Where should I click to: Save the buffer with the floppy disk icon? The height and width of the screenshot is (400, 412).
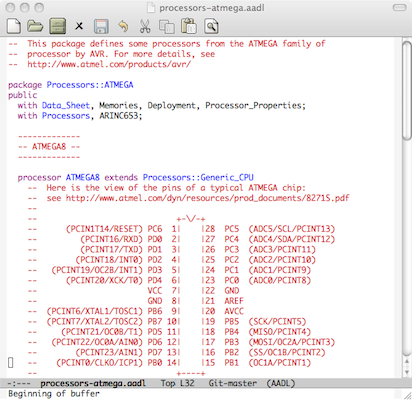click(101, 26)
